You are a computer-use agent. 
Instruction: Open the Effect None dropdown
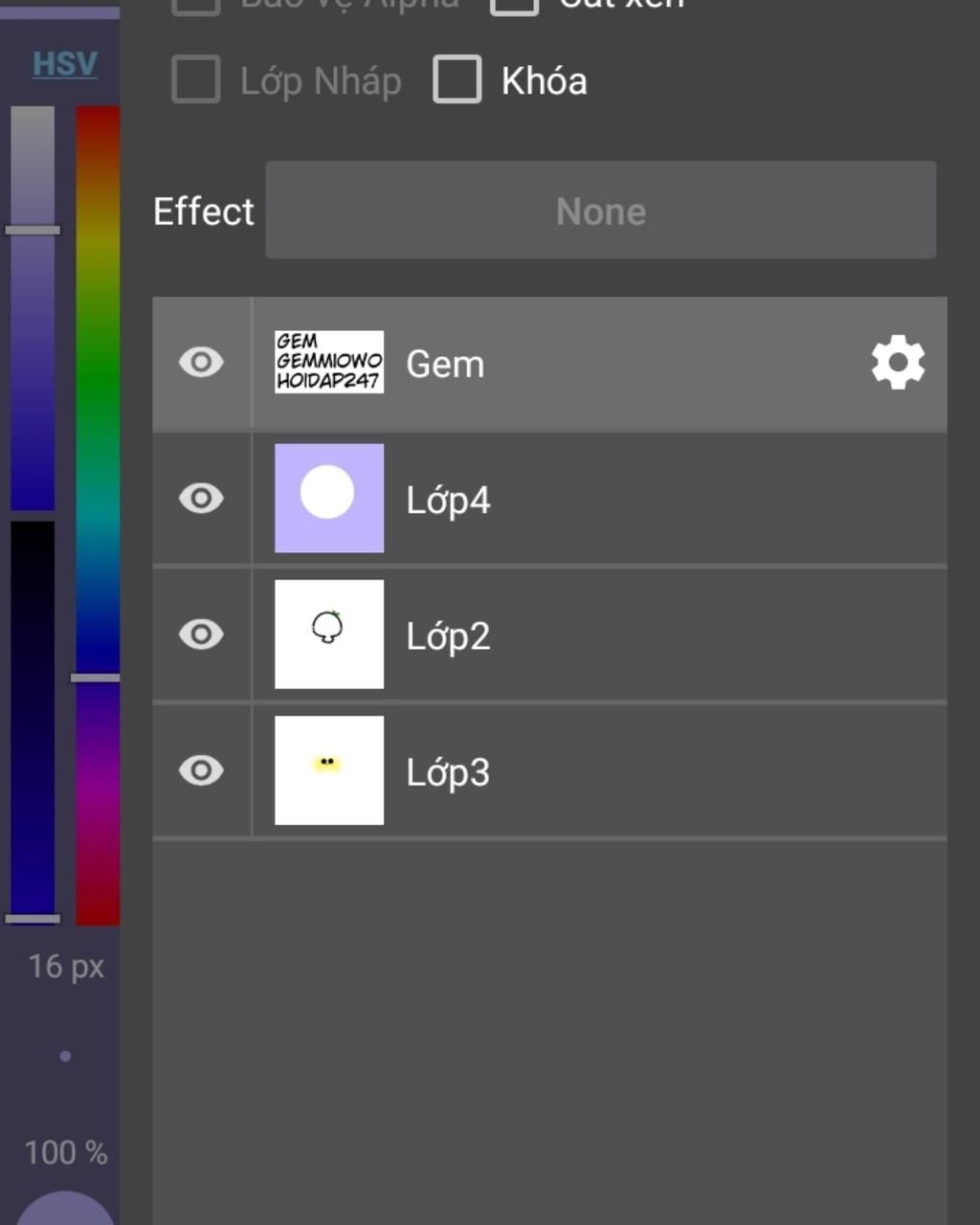tap(601, 211)
